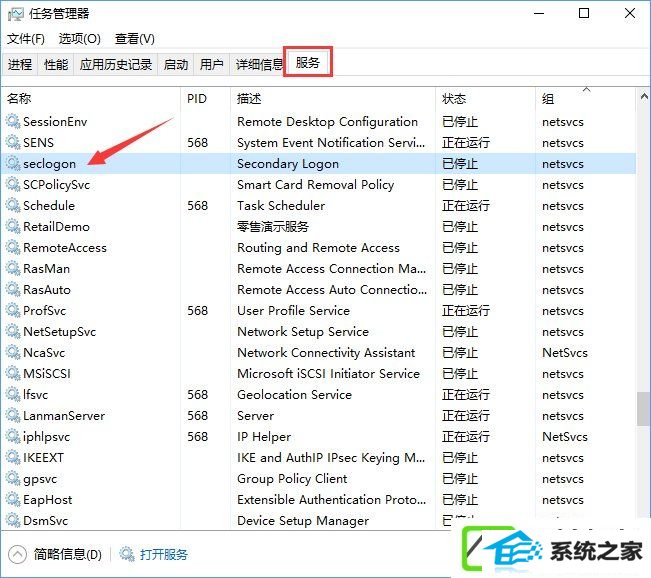
Task: Click the services list scrollbar thumb
Action: point(644,409)
